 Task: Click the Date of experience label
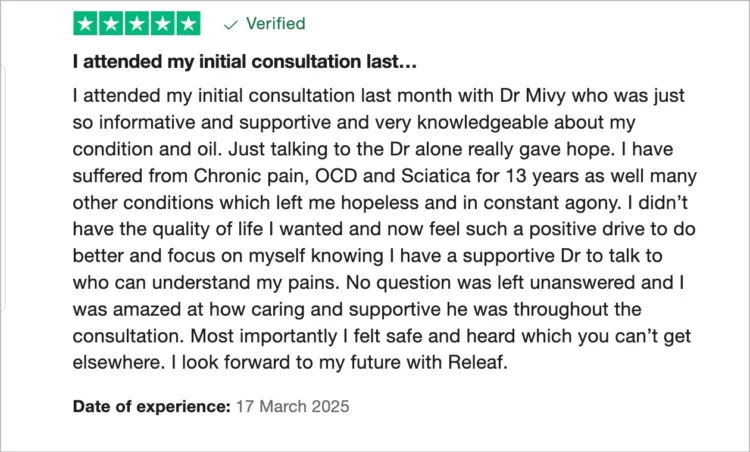[152, 407]
